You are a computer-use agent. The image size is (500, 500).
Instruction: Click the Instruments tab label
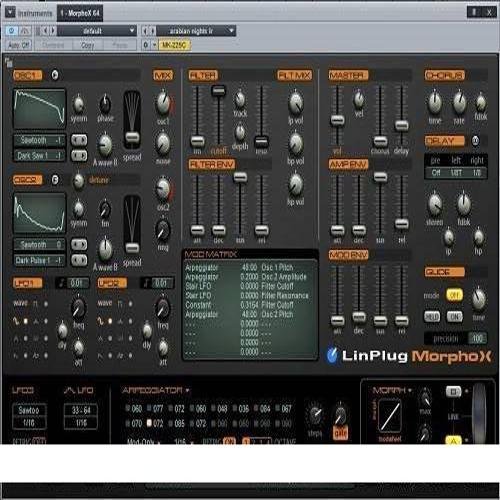(x=35, y=14)
